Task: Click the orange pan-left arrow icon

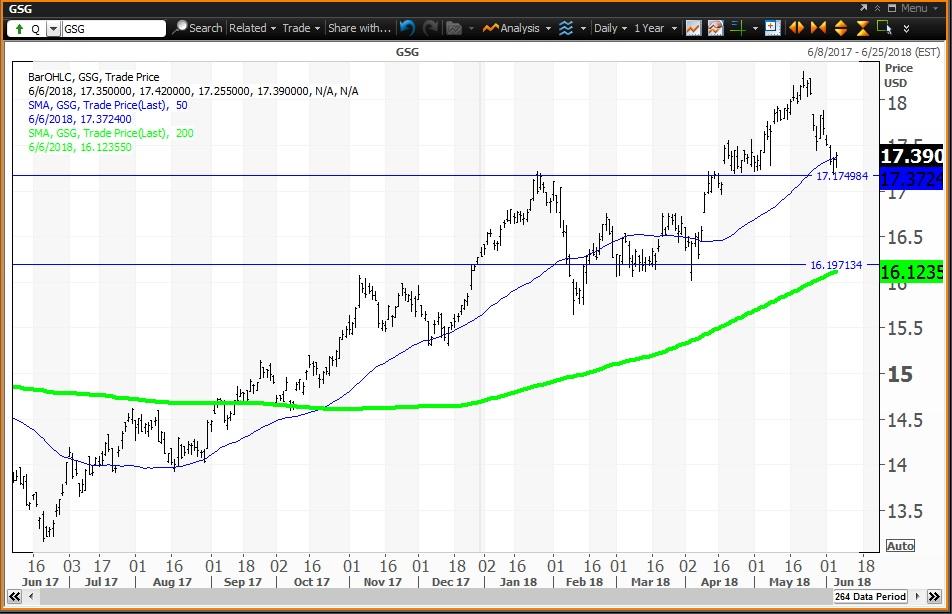Action: (x=799, y=28)
